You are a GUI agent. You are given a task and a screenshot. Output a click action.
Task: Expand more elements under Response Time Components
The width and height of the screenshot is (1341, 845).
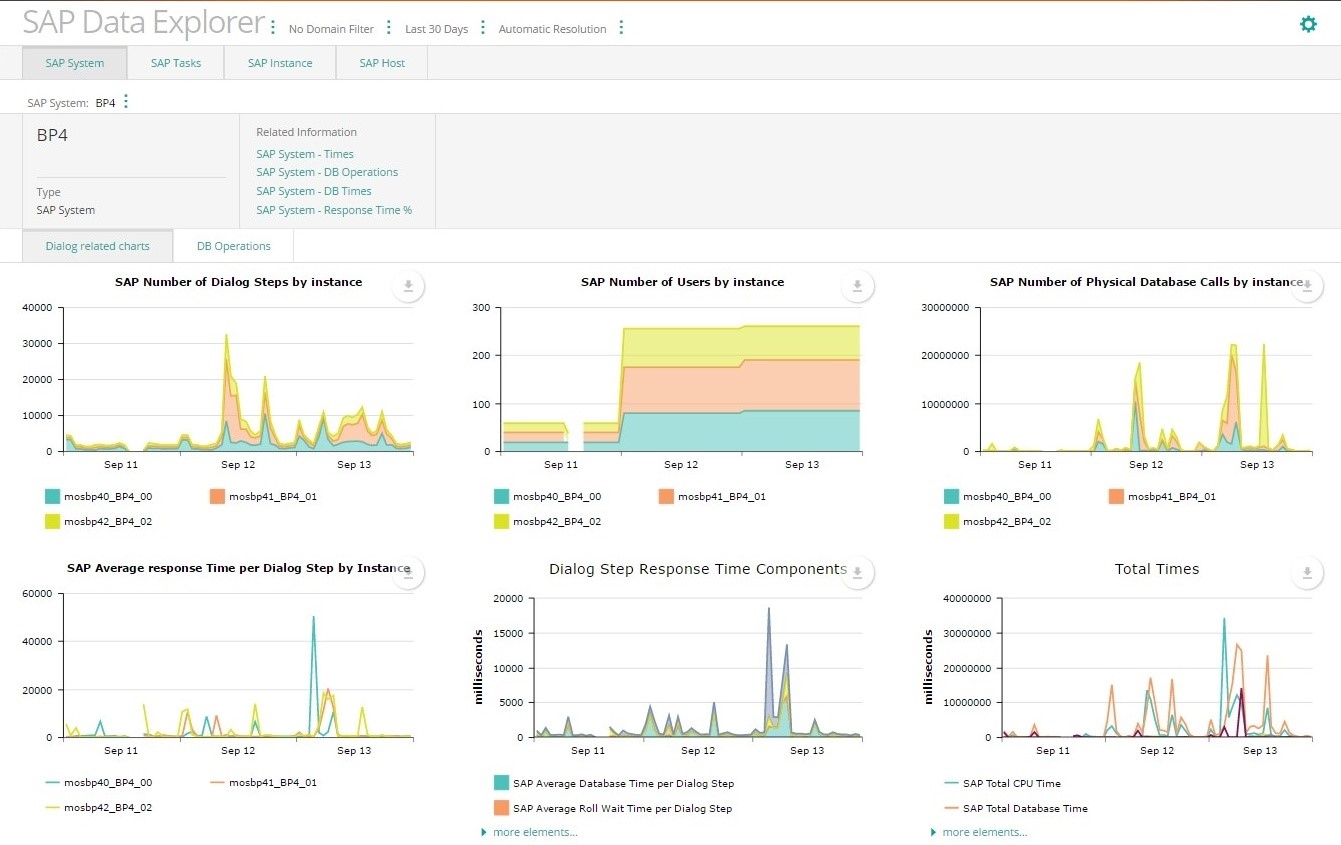530,832
